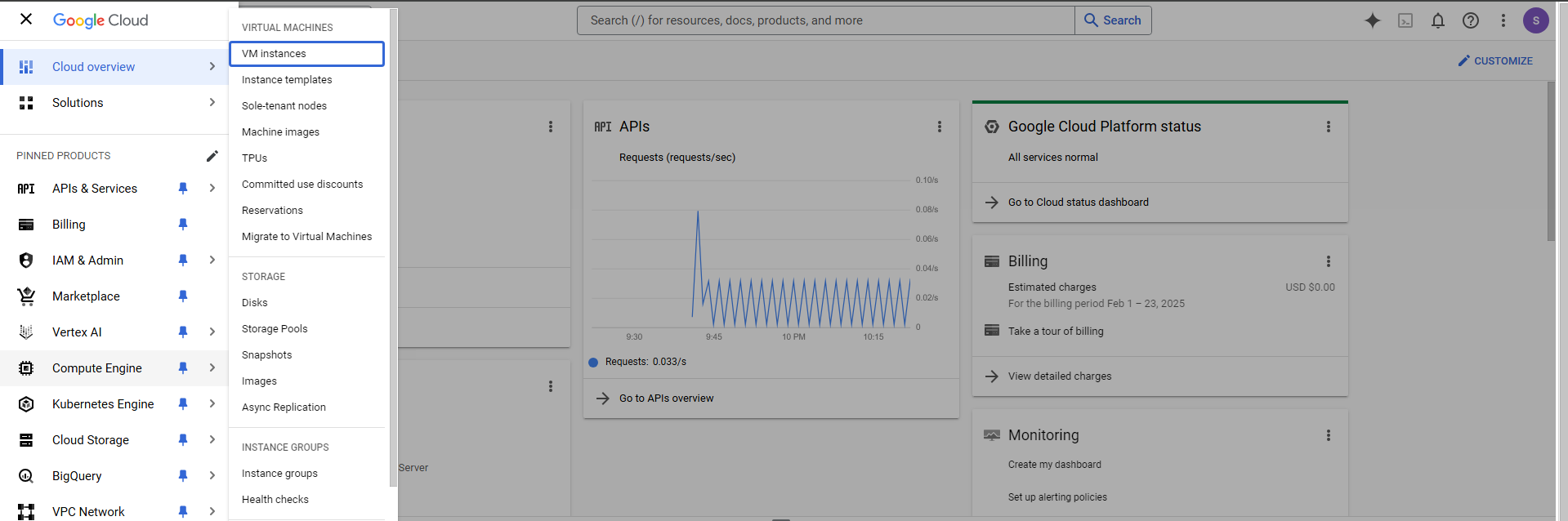This screenshot has width=1568, height=521.
Task: Open Snapshots menu item
Action: [x=306, y=355]
